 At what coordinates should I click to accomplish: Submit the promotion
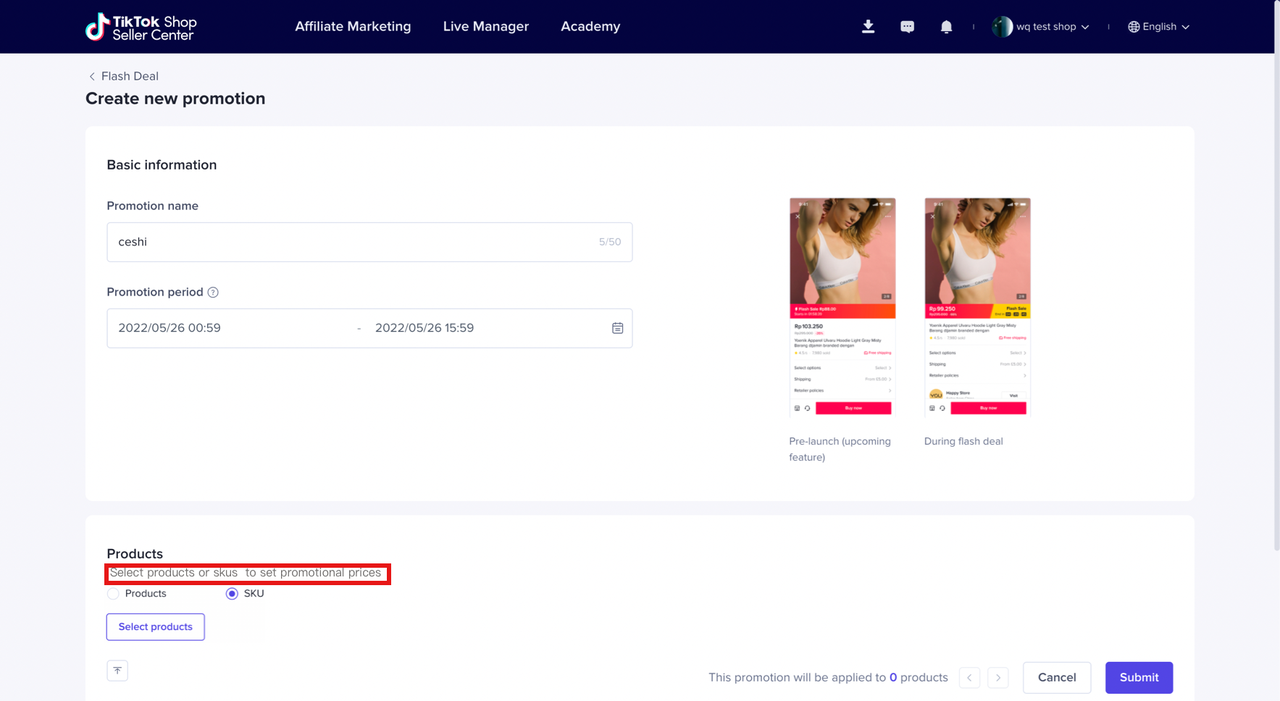point(1139,678)
